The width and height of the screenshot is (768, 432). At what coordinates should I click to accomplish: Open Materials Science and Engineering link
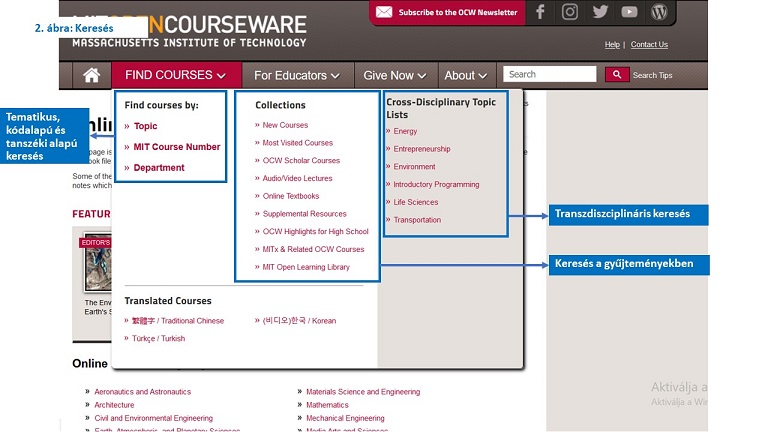[363, 392]
